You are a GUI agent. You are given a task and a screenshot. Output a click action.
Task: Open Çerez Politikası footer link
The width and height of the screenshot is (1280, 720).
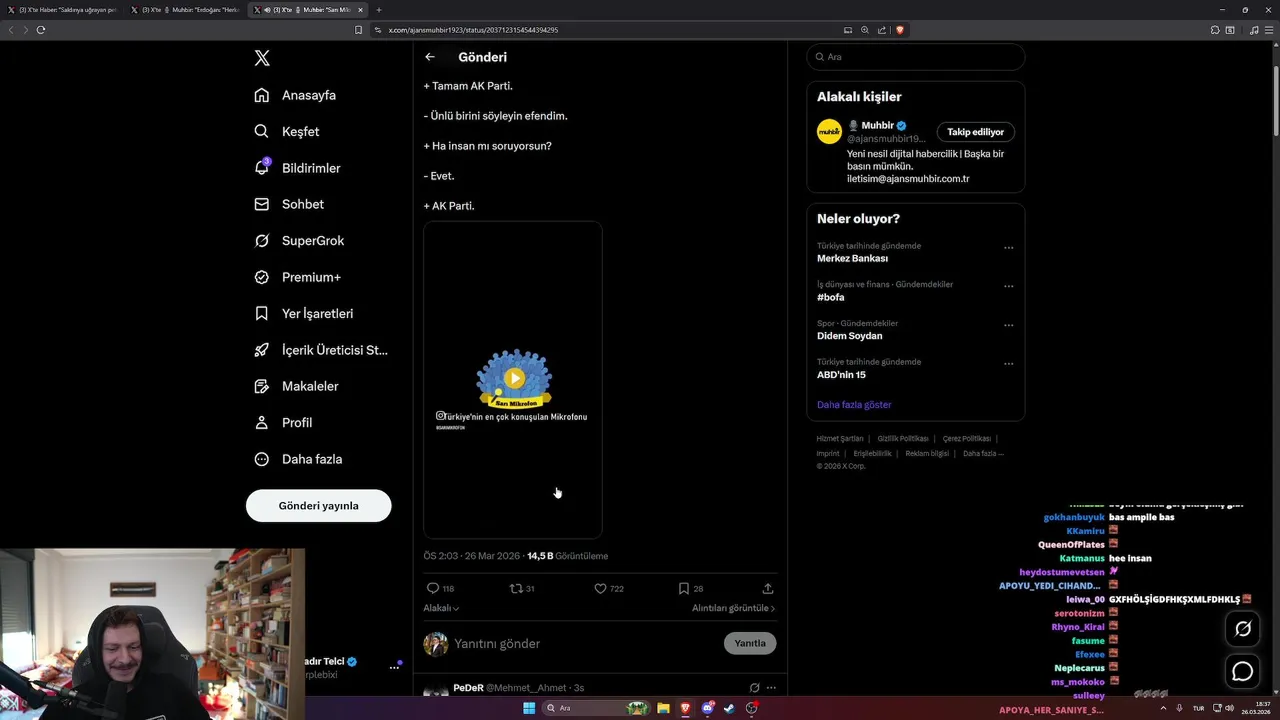click(x=967, y=439)
